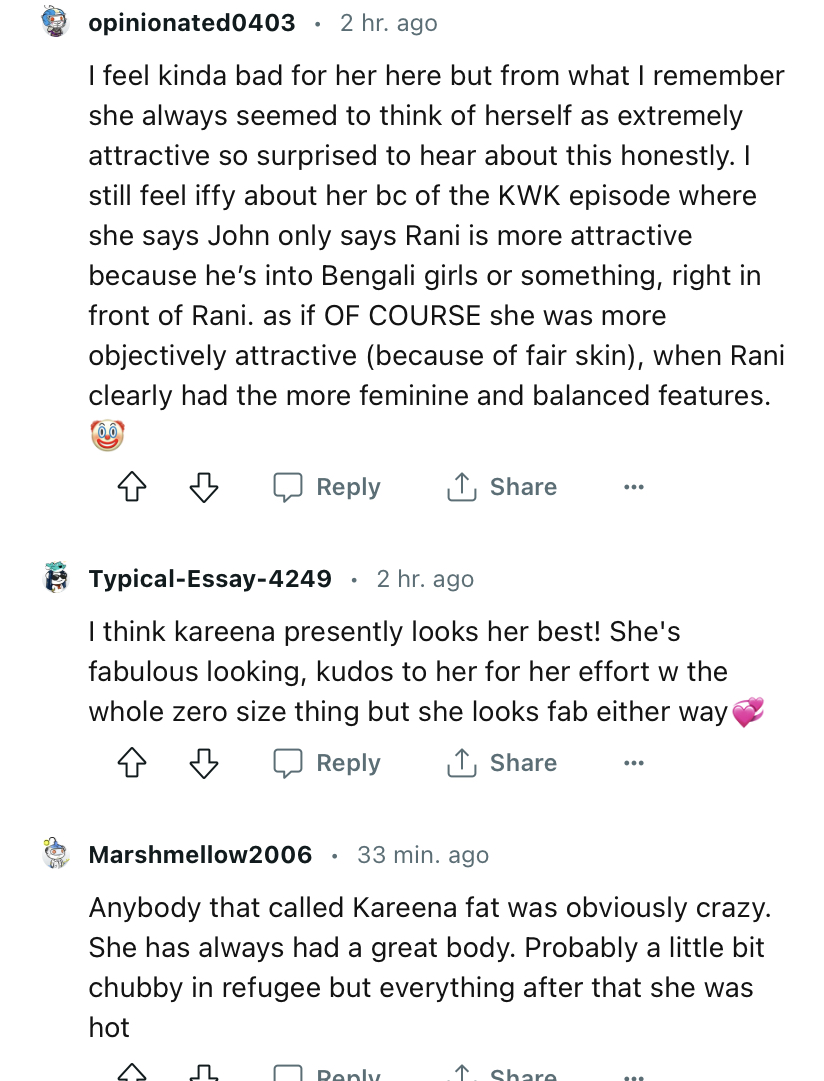
Task: Click Marshmellow2006's avatar icon
Action: point(56,854)
